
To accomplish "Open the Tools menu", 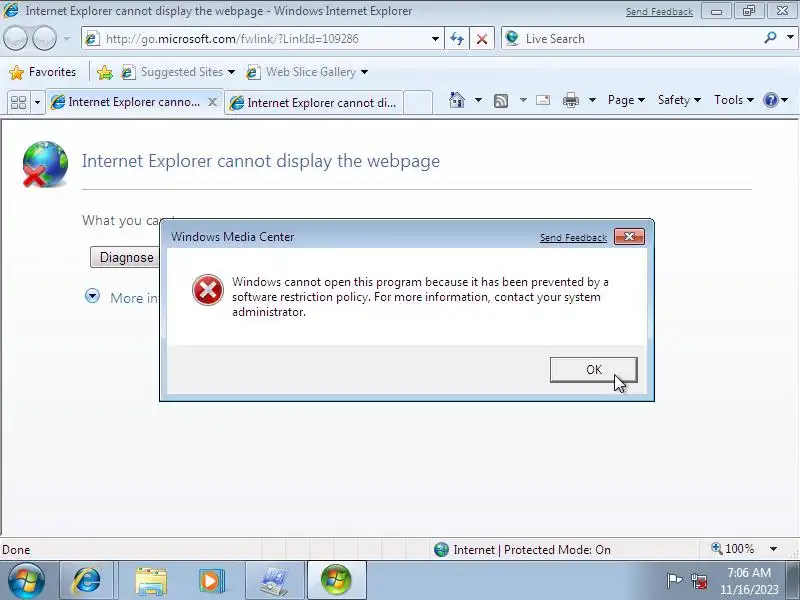I will tap(733, 100).
